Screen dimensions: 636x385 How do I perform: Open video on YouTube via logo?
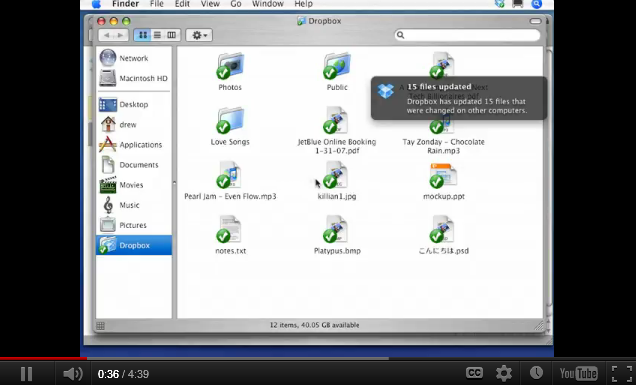tap(578, 373)
